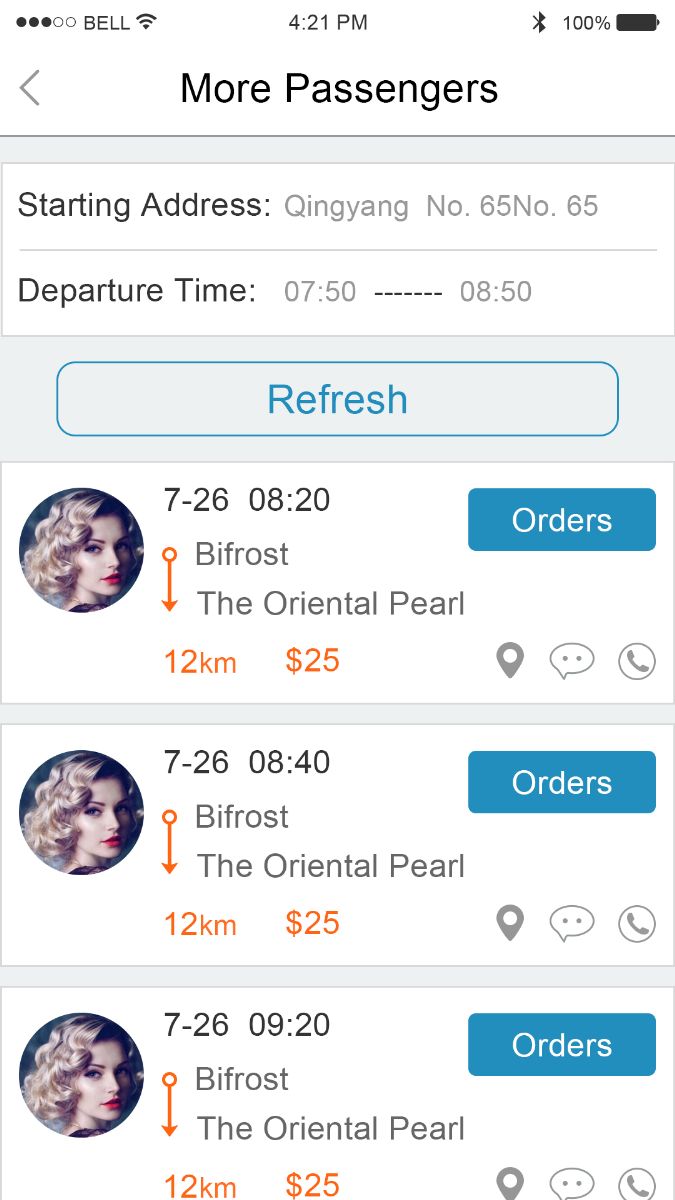The width and height of the screenshot is (675, 1200).
Task: Tap phone icon for 08:40 ride
Action: pos(637,923)
